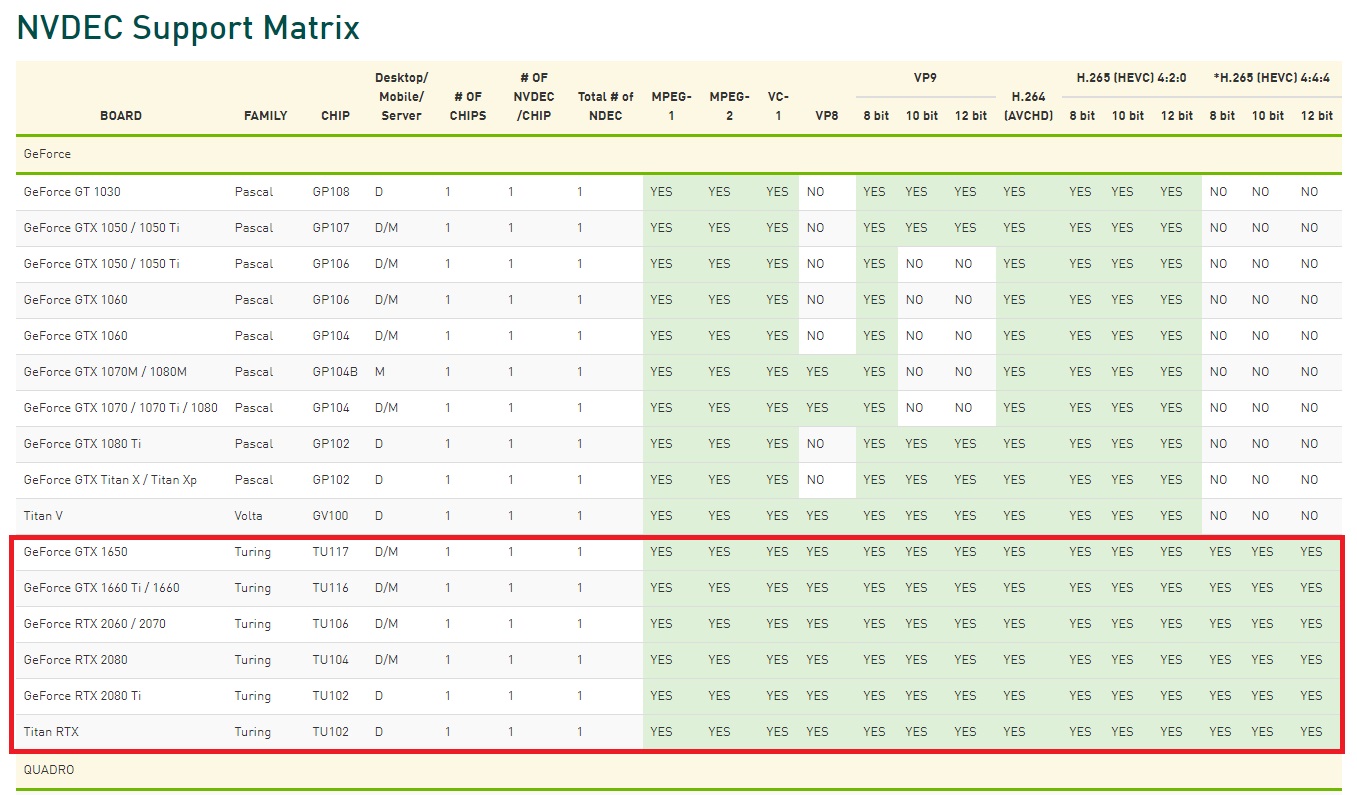Image resolution: width=1357 pixels, height=795 pixels.
Task: Select the H.265 (HEVC) 4:2:0 group header
Action: [1131, 77]
